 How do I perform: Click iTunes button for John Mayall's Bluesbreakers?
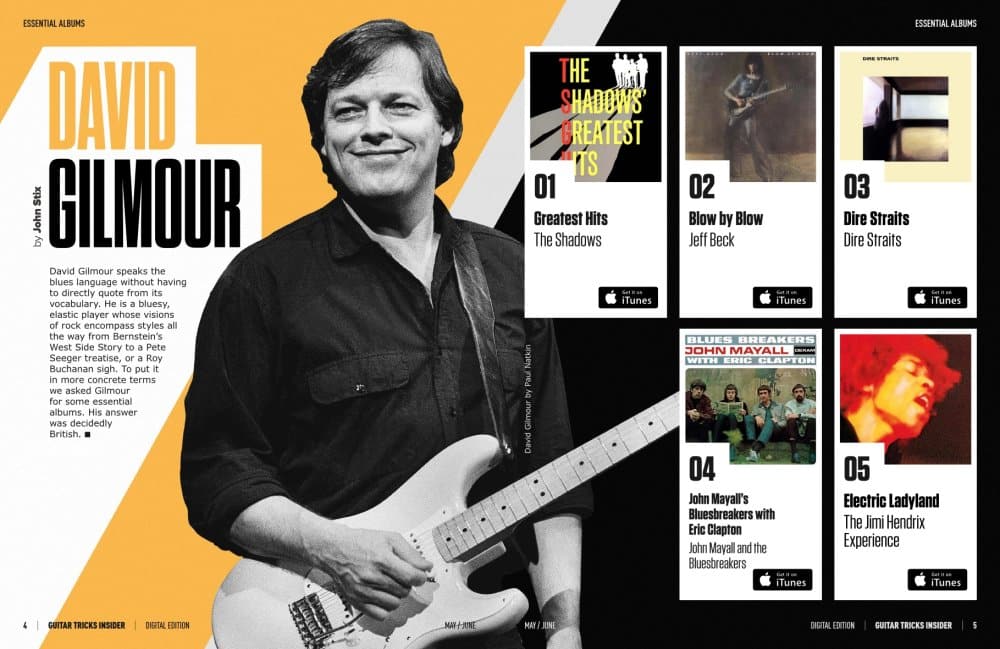pos(783,580)
